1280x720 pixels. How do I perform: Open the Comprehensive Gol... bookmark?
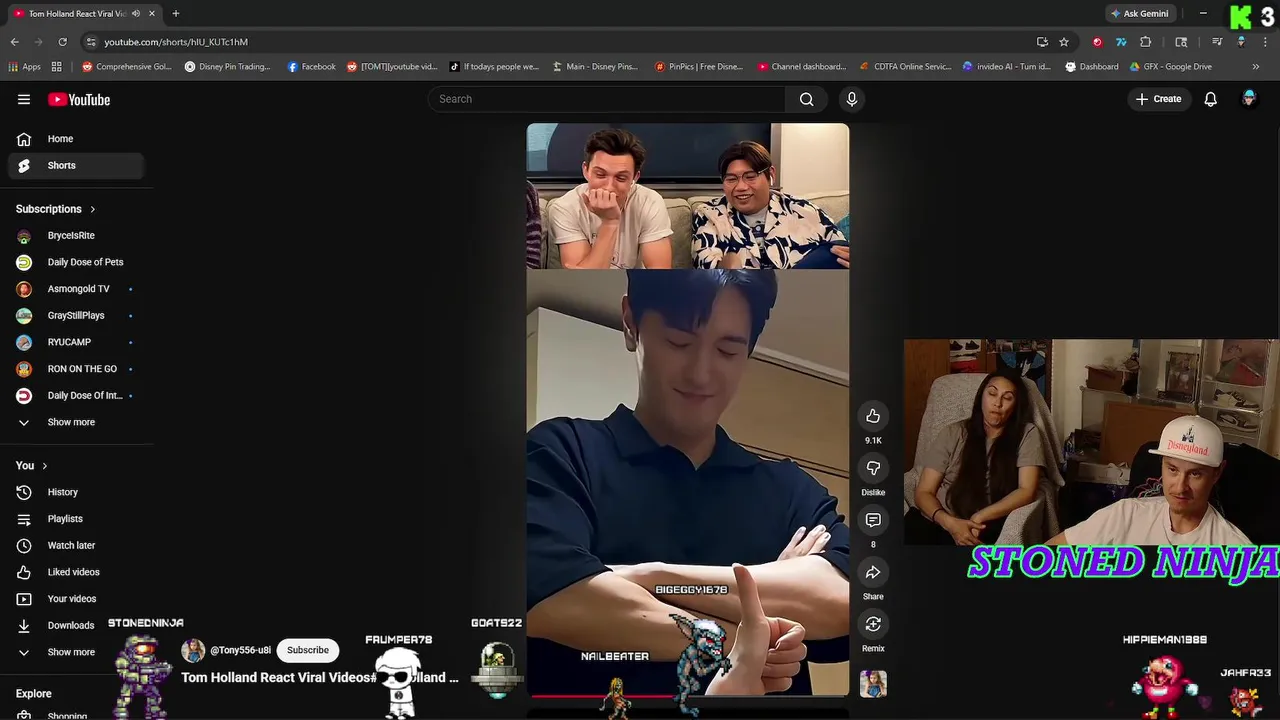tap(127, 67)
